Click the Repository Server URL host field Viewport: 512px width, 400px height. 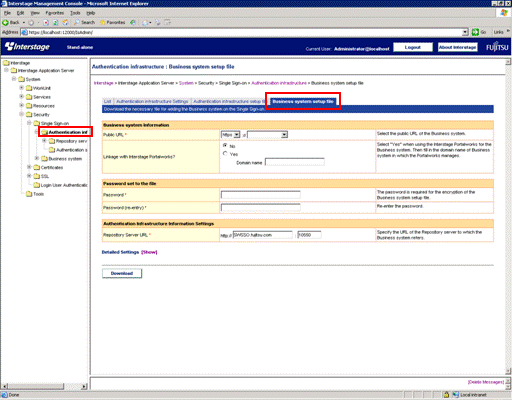[263, 235]
